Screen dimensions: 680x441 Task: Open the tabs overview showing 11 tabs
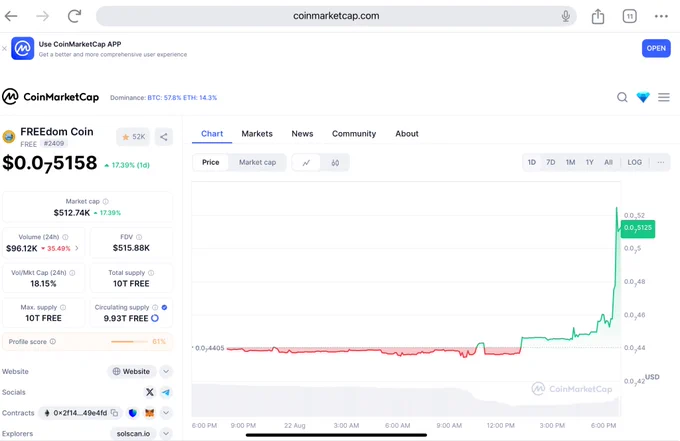click(x=629, y=16)
